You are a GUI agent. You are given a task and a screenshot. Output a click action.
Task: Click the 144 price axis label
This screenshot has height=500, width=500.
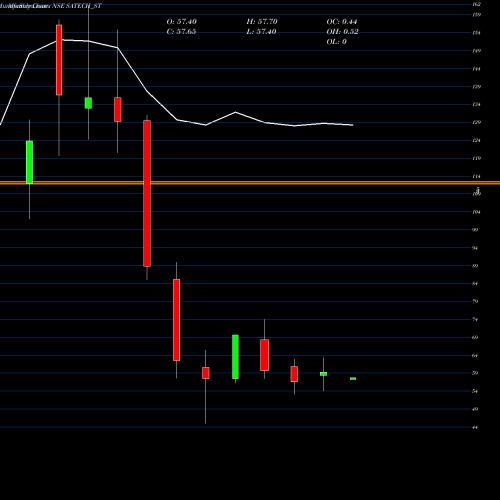[476, 69]
